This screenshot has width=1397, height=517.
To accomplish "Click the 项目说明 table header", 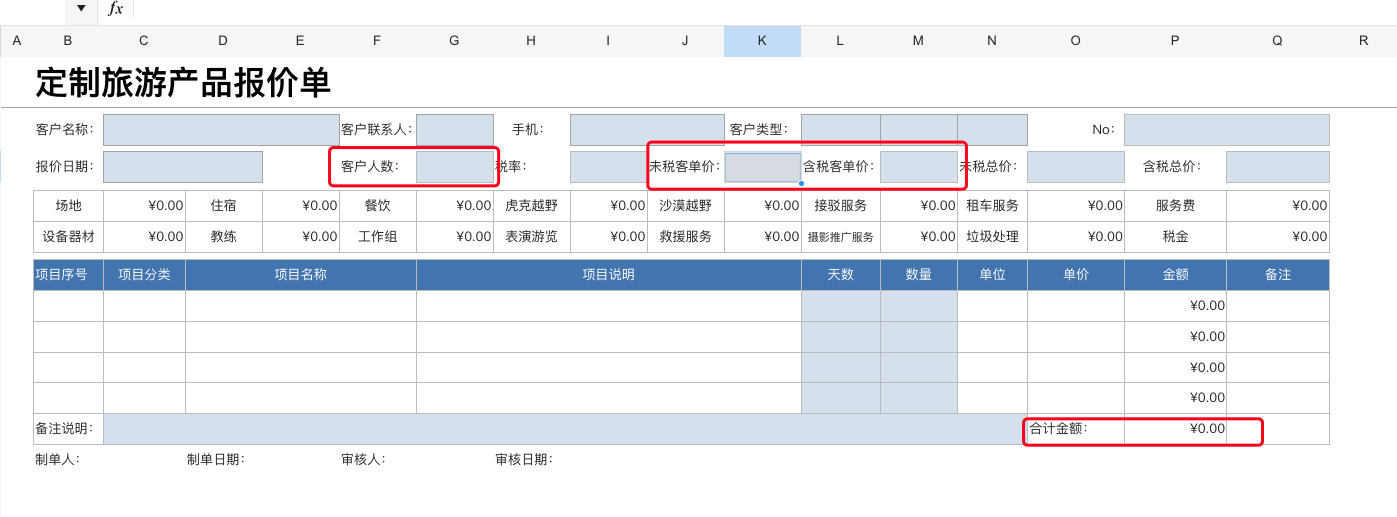I will point(609,275).
